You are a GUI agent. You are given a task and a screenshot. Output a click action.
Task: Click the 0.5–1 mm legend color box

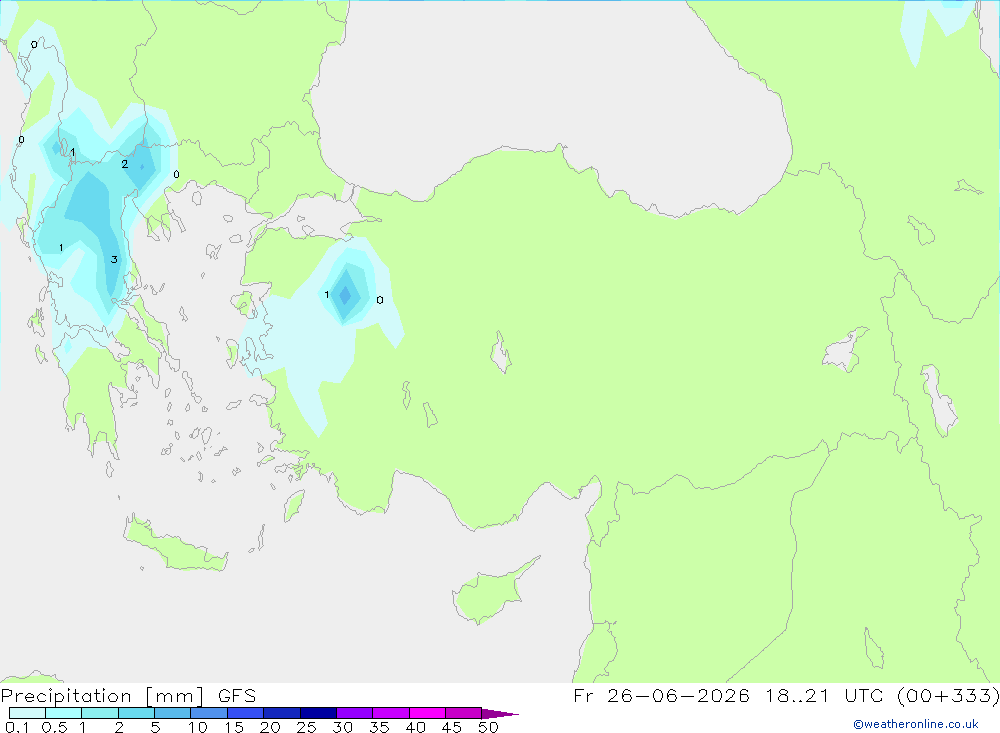point(64,713)
